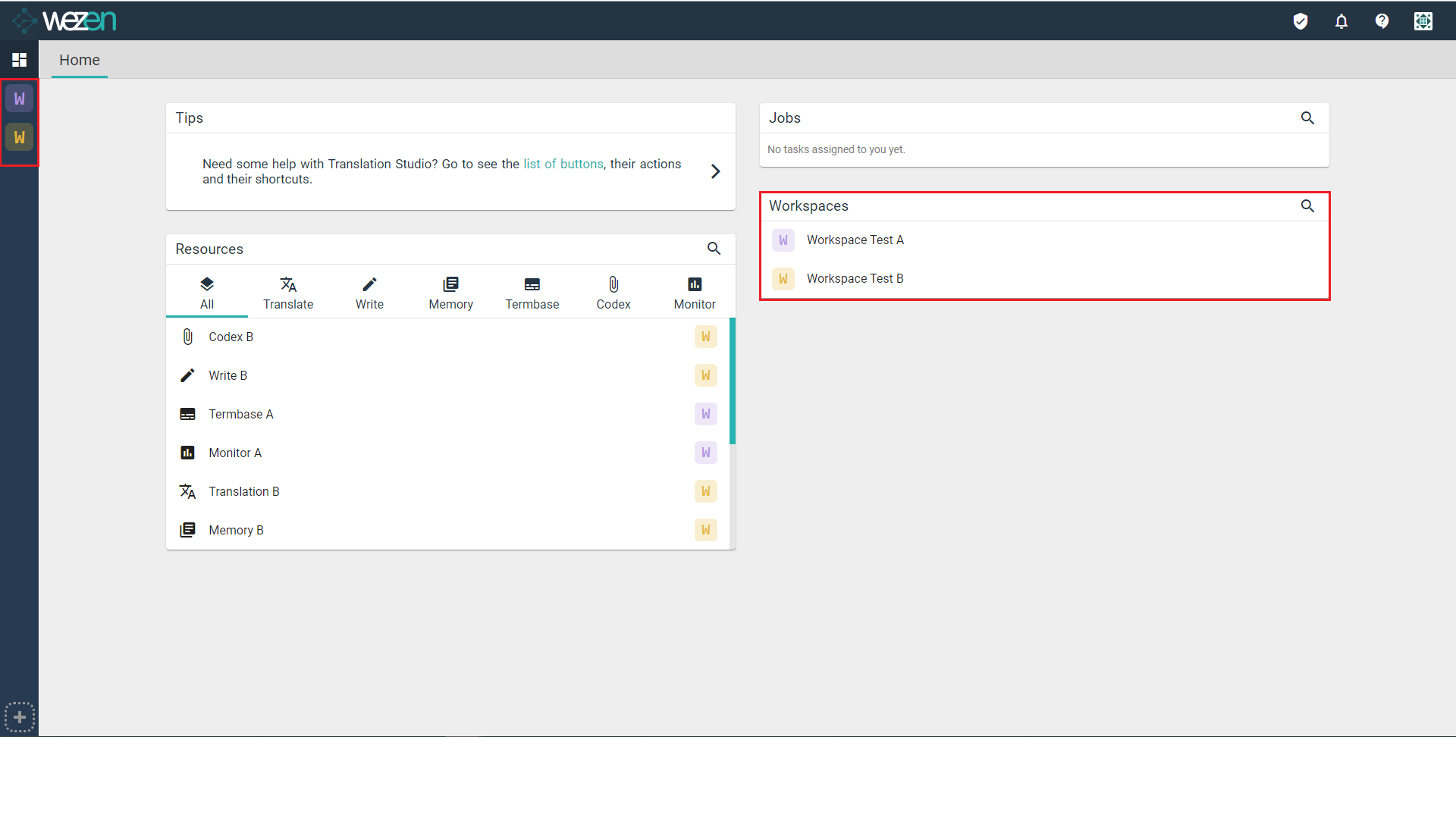Open the Termbase A resource
1456x818 pixels.
pos(447,414)
